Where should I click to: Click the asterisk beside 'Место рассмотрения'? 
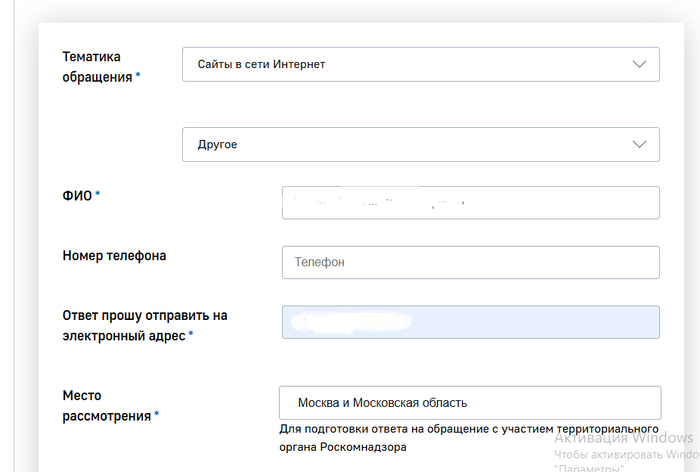pos(156,416)
